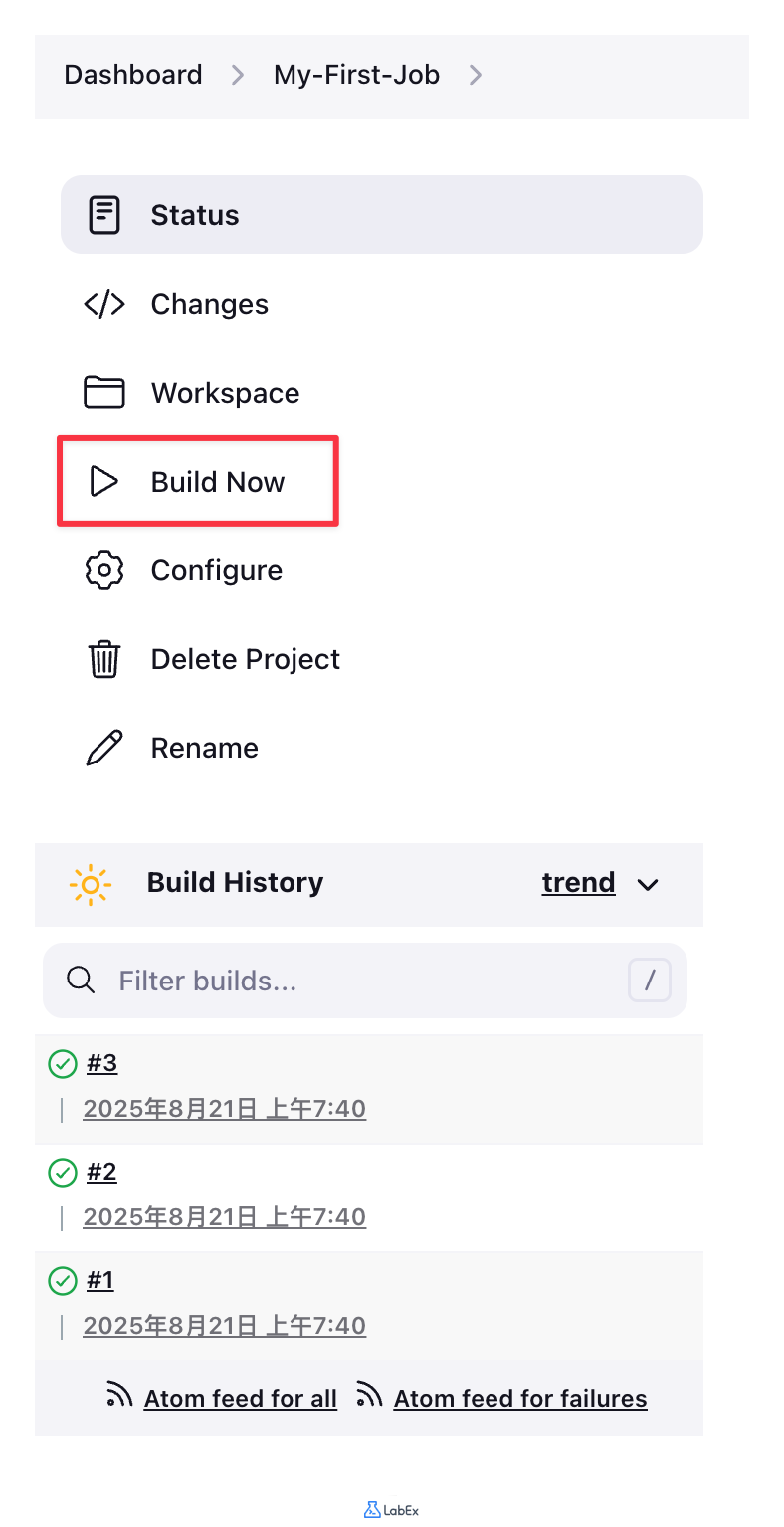Click the sunny weather health icon
The image size is (784, 1527).
click(90, 884)
